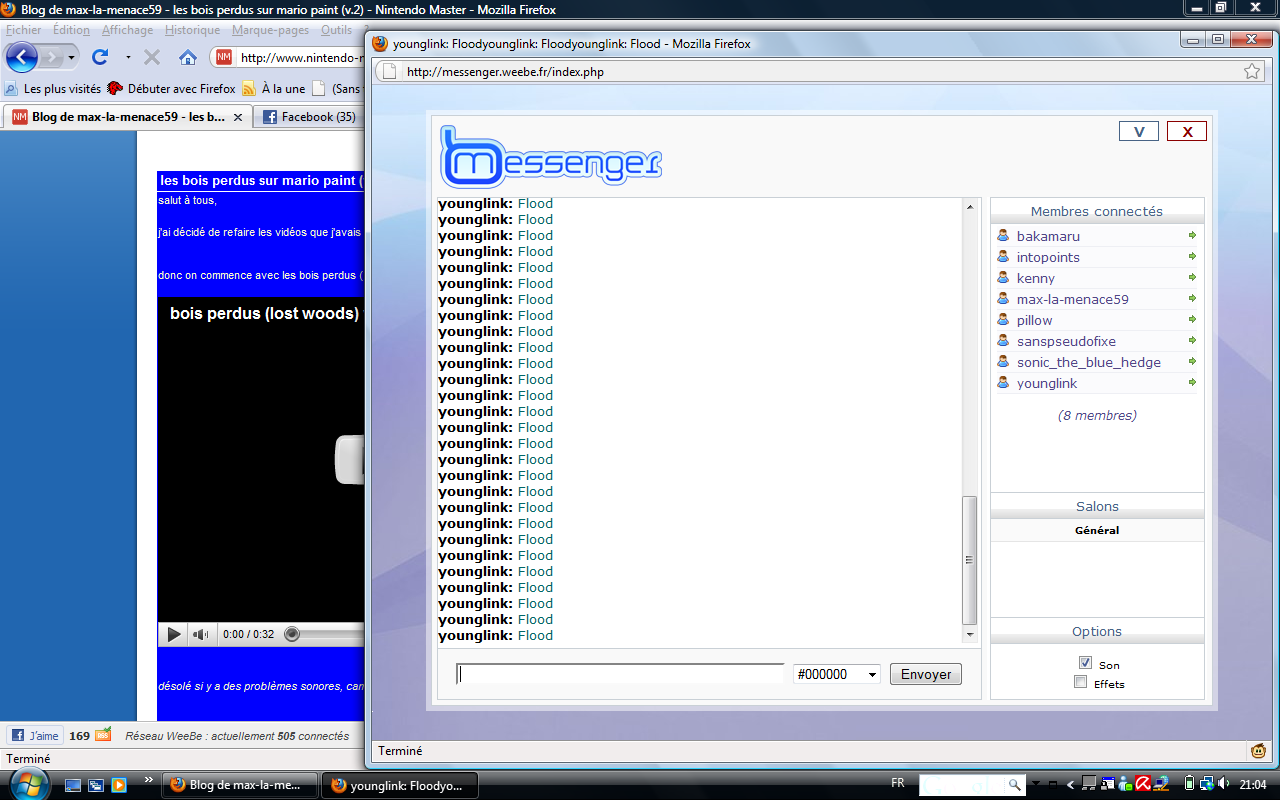Go to the home page in Nintendo Master window
Viewport: 1280px width, 800px height.
188,57
